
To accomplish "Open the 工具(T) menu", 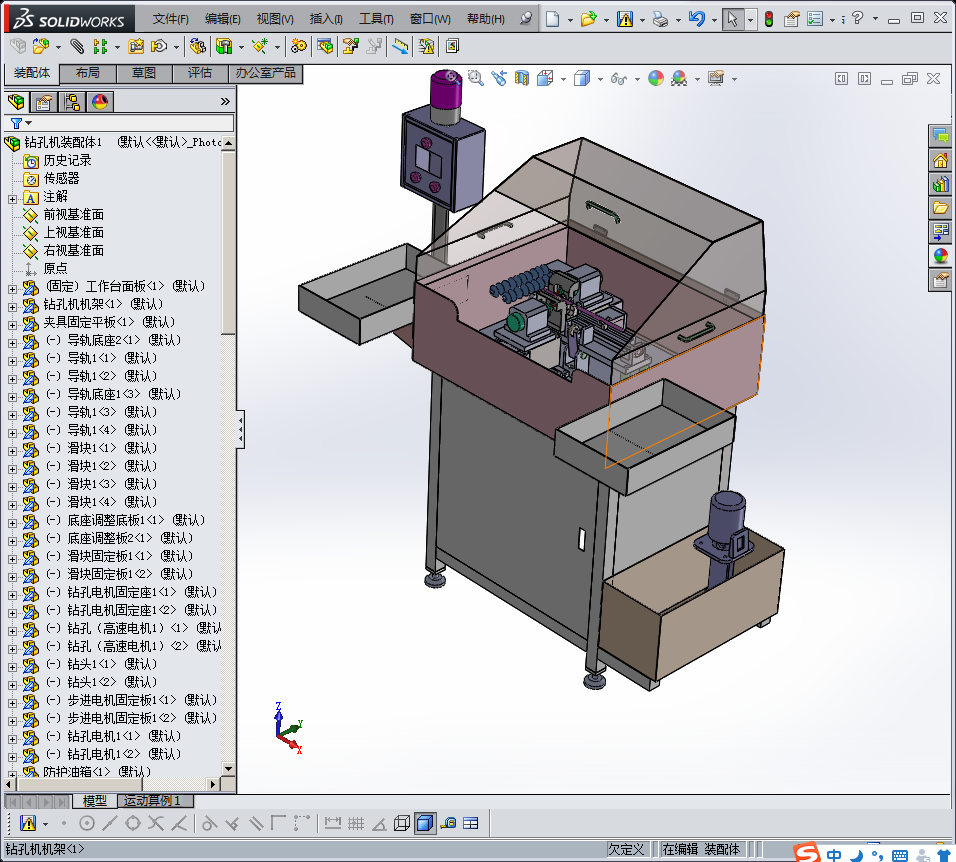I will click(x=376, y=19).
